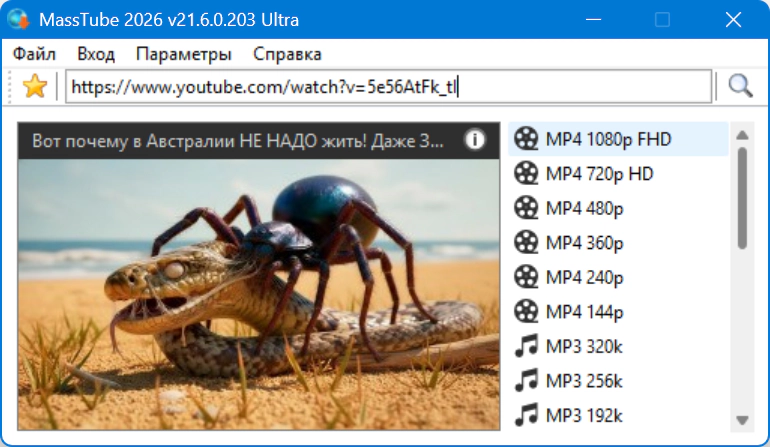Open video info via the 'i' icon

[476, 140]
